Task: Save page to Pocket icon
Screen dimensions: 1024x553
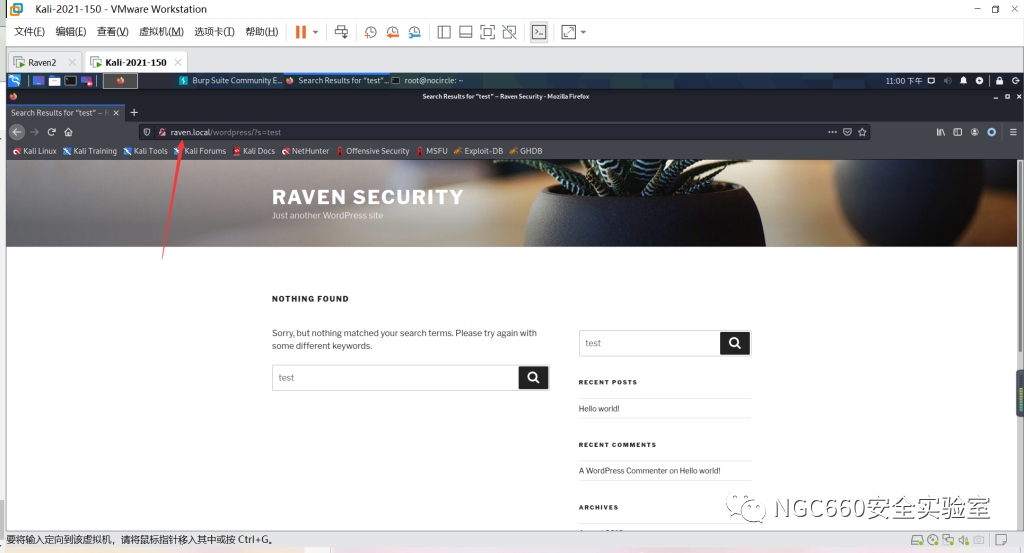Action: pos(847,132)
